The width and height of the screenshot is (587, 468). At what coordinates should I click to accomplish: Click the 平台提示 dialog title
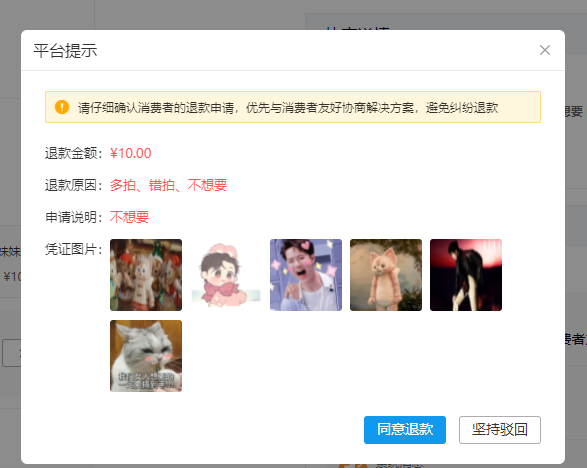coord(65,51)
